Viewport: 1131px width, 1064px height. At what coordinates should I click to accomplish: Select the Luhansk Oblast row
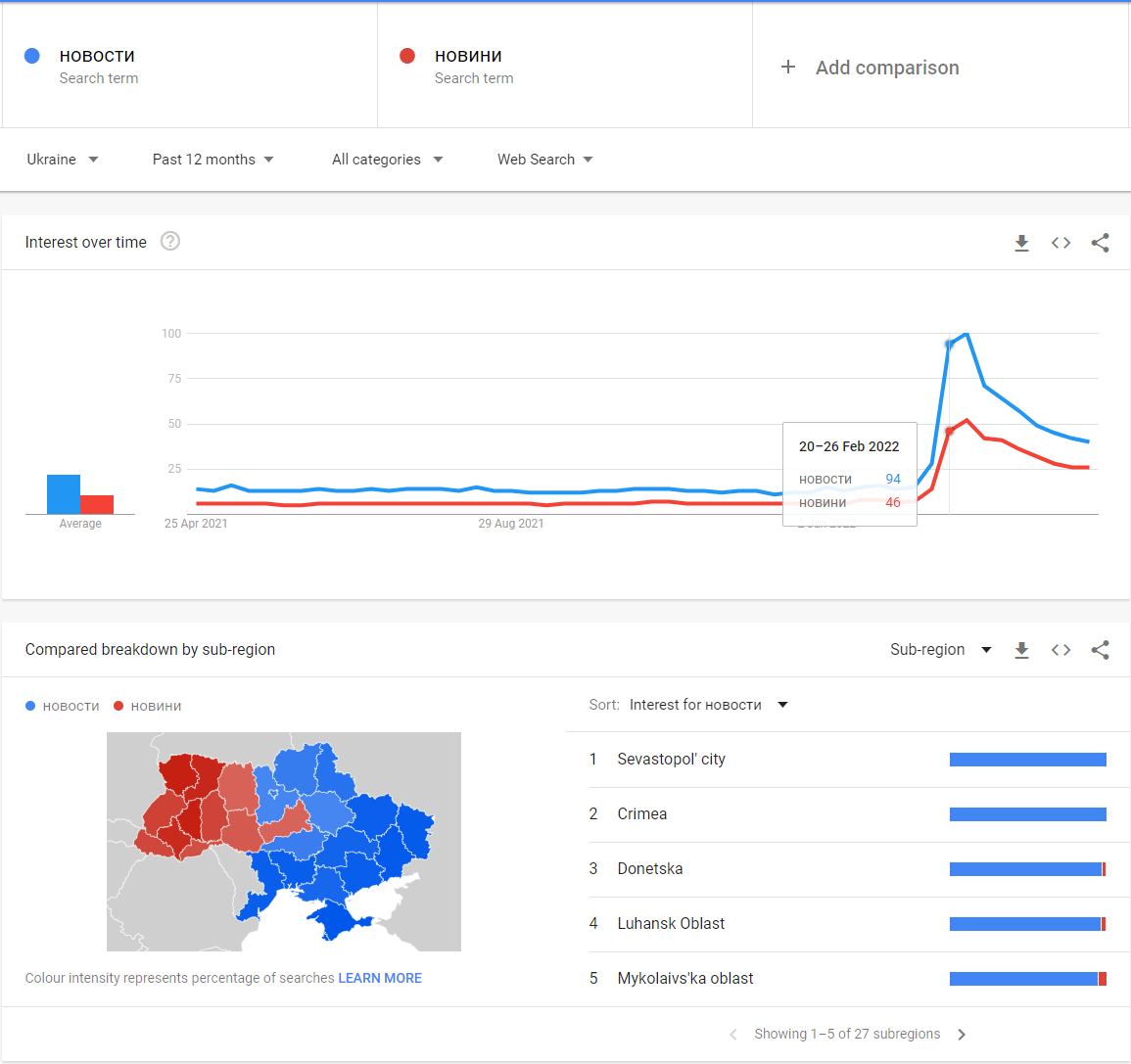[x=848, y=923]
